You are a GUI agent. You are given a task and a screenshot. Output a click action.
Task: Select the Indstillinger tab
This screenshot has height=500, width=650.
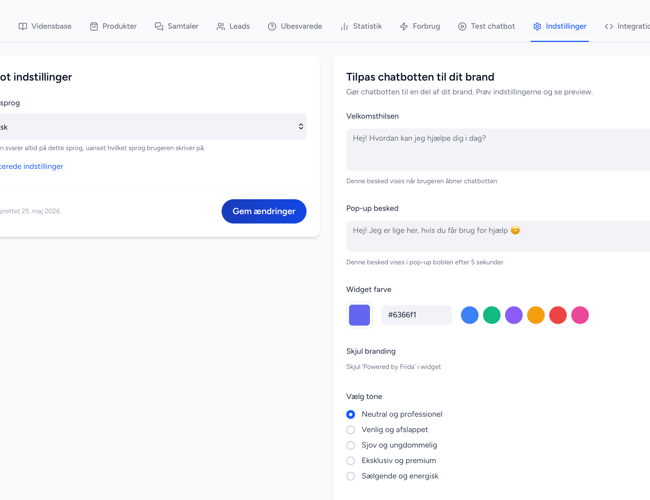coord(560,26)
